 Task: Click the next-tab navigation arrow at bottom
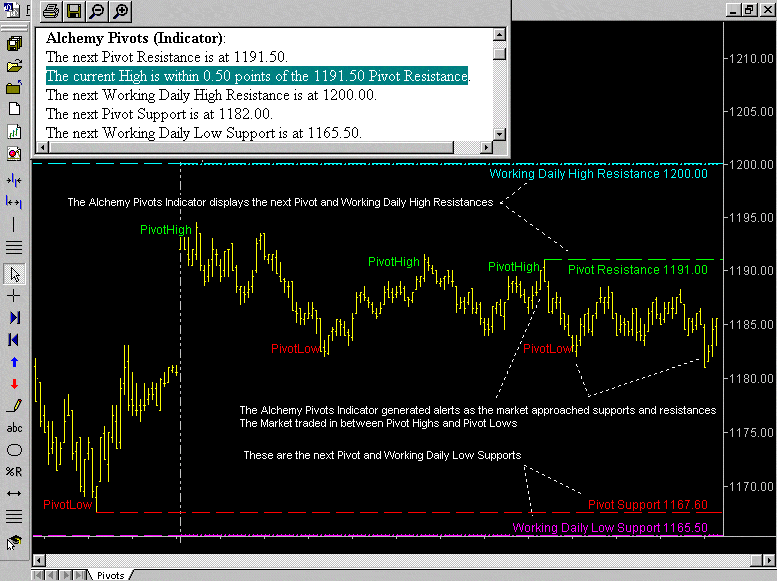coord(65,575)
